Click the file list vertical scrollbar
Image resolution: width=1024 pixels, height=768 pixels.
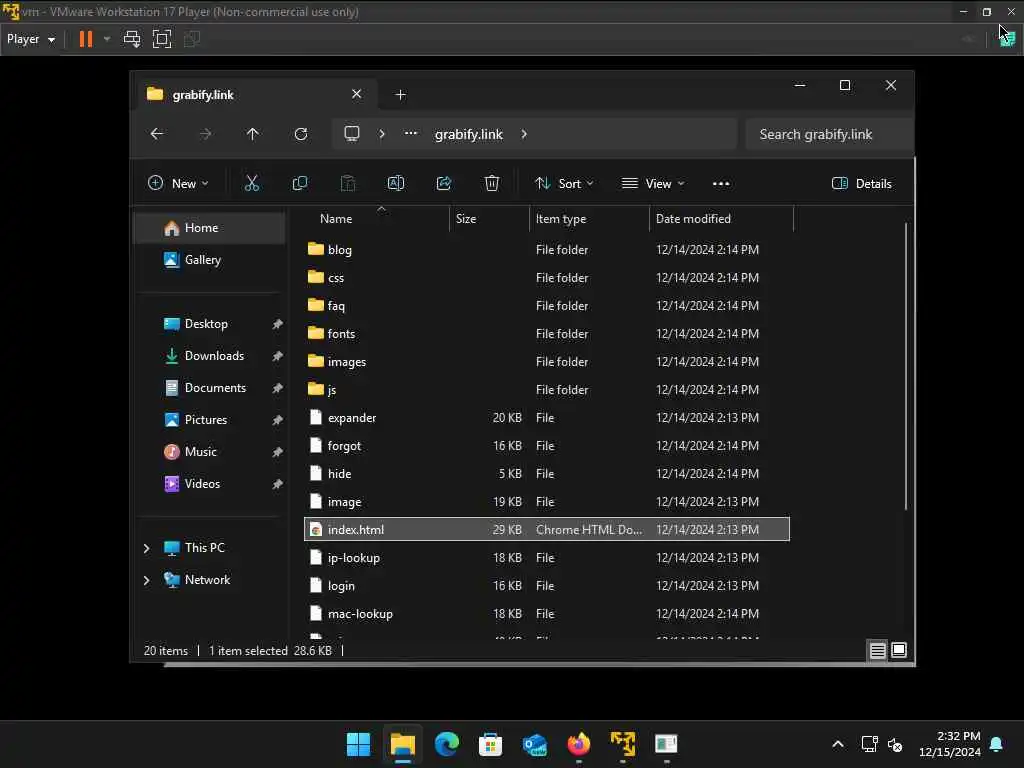click(x=906, y=366)
